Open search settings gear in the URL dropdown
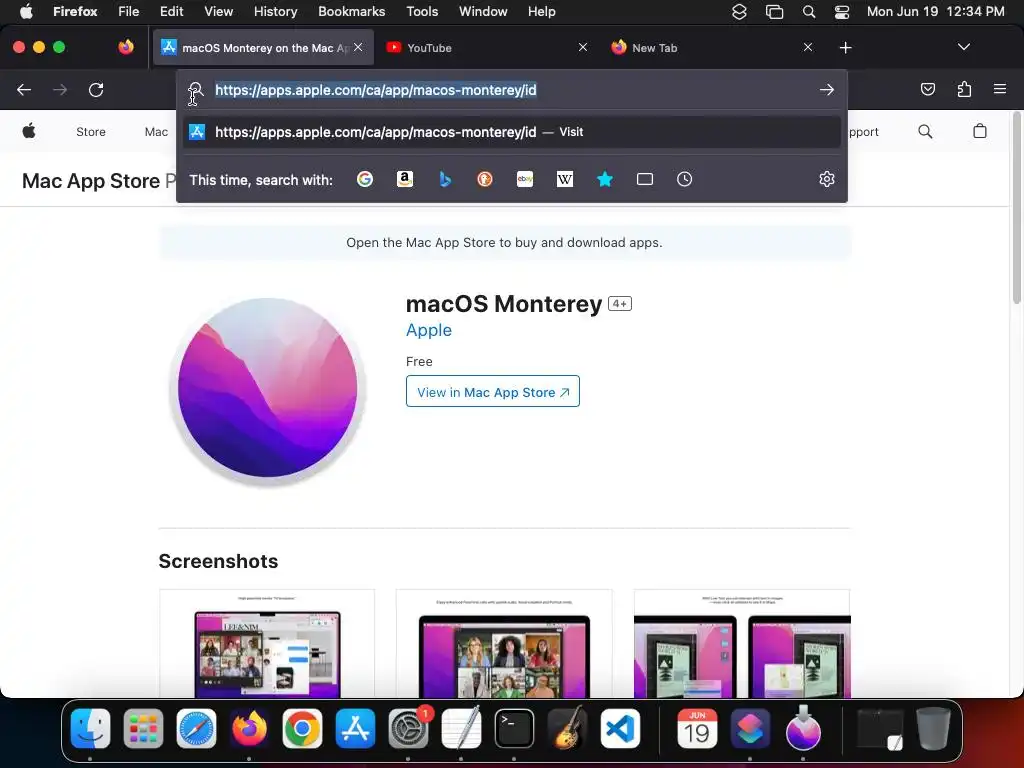Viewport: 1024px width, 768px height. click(827, 179)
